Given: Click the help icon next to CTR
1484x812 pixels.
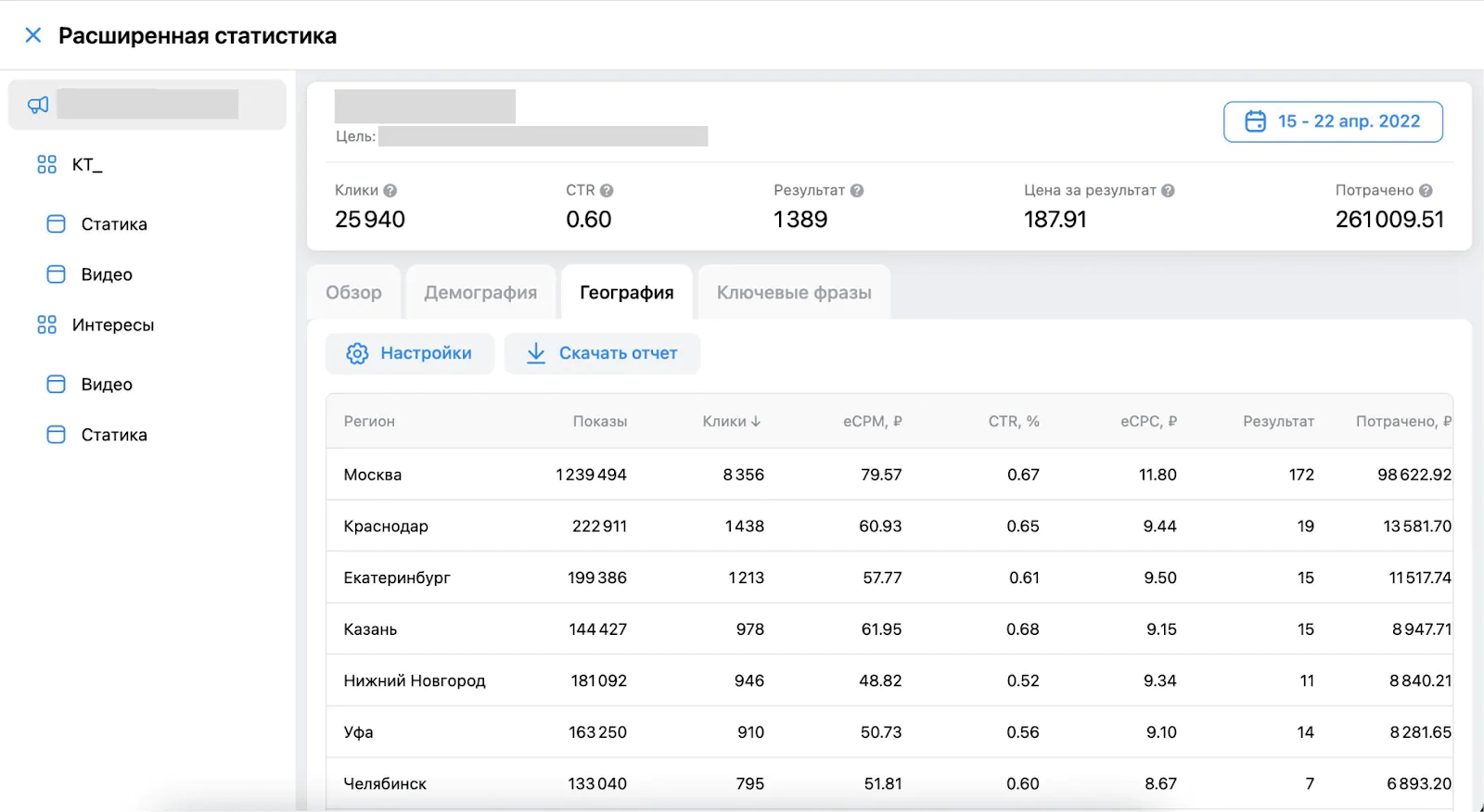Looking at the screenshot, I should click(607, 191).
